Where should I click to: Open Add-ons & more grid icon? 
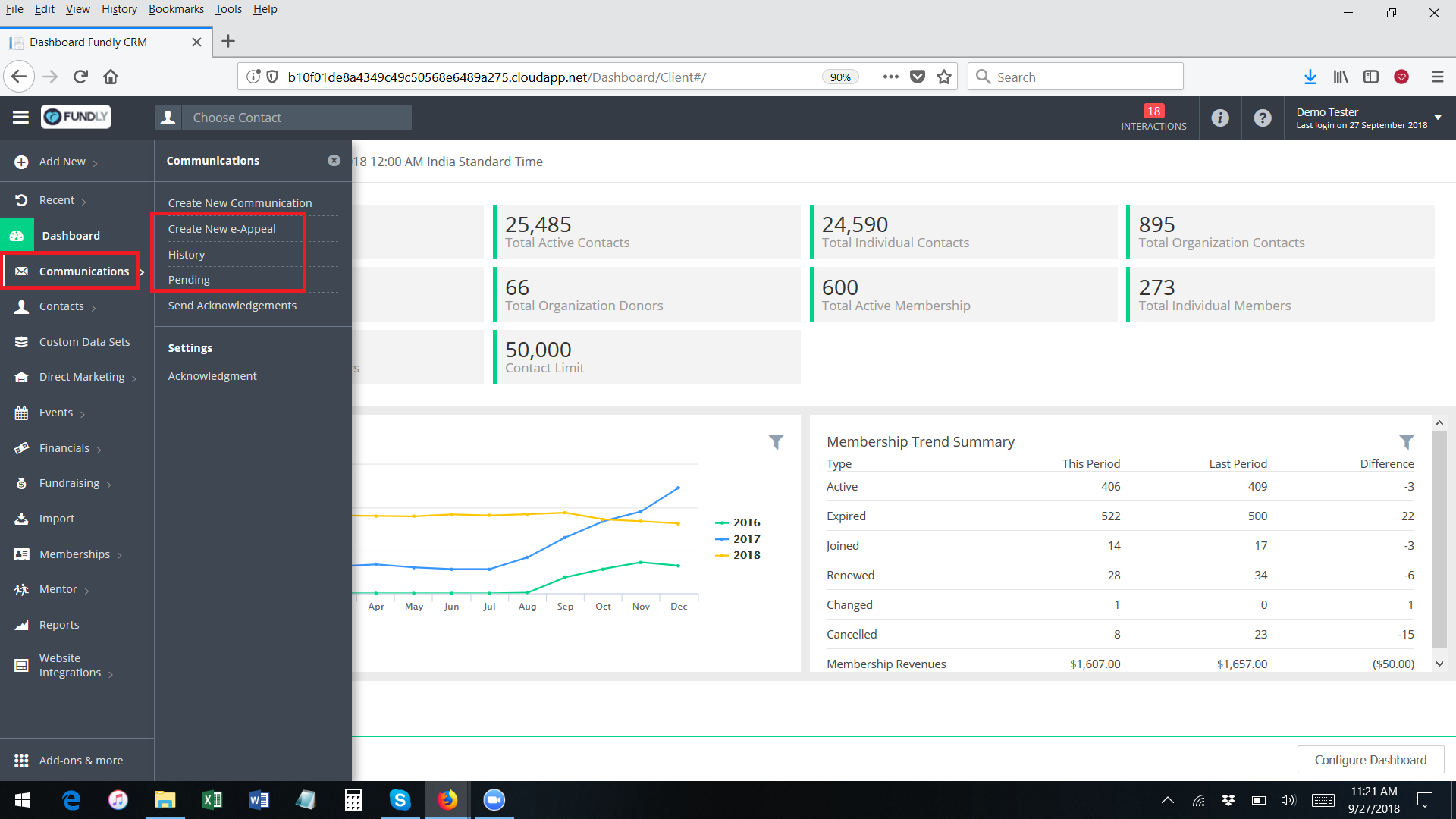click(21, 760)
